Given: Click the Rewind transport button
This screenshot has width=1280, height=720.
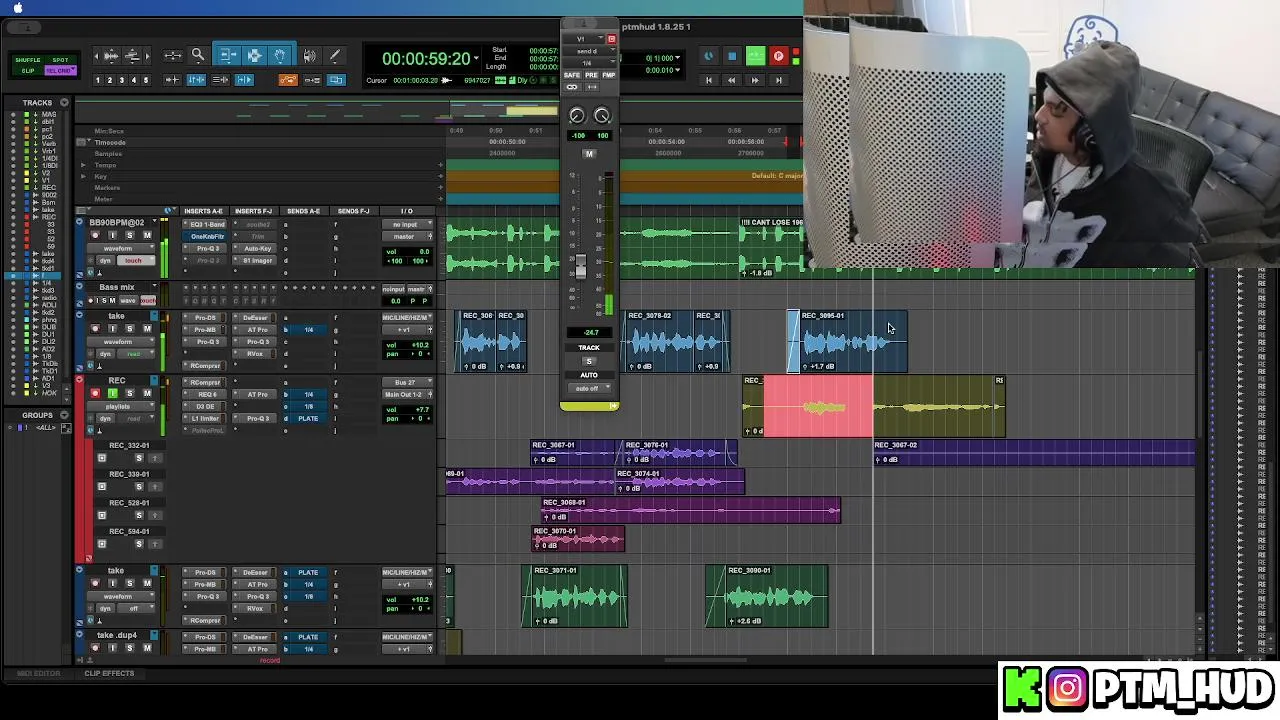Looking at the screenshot, I should (x=731, y=80).
